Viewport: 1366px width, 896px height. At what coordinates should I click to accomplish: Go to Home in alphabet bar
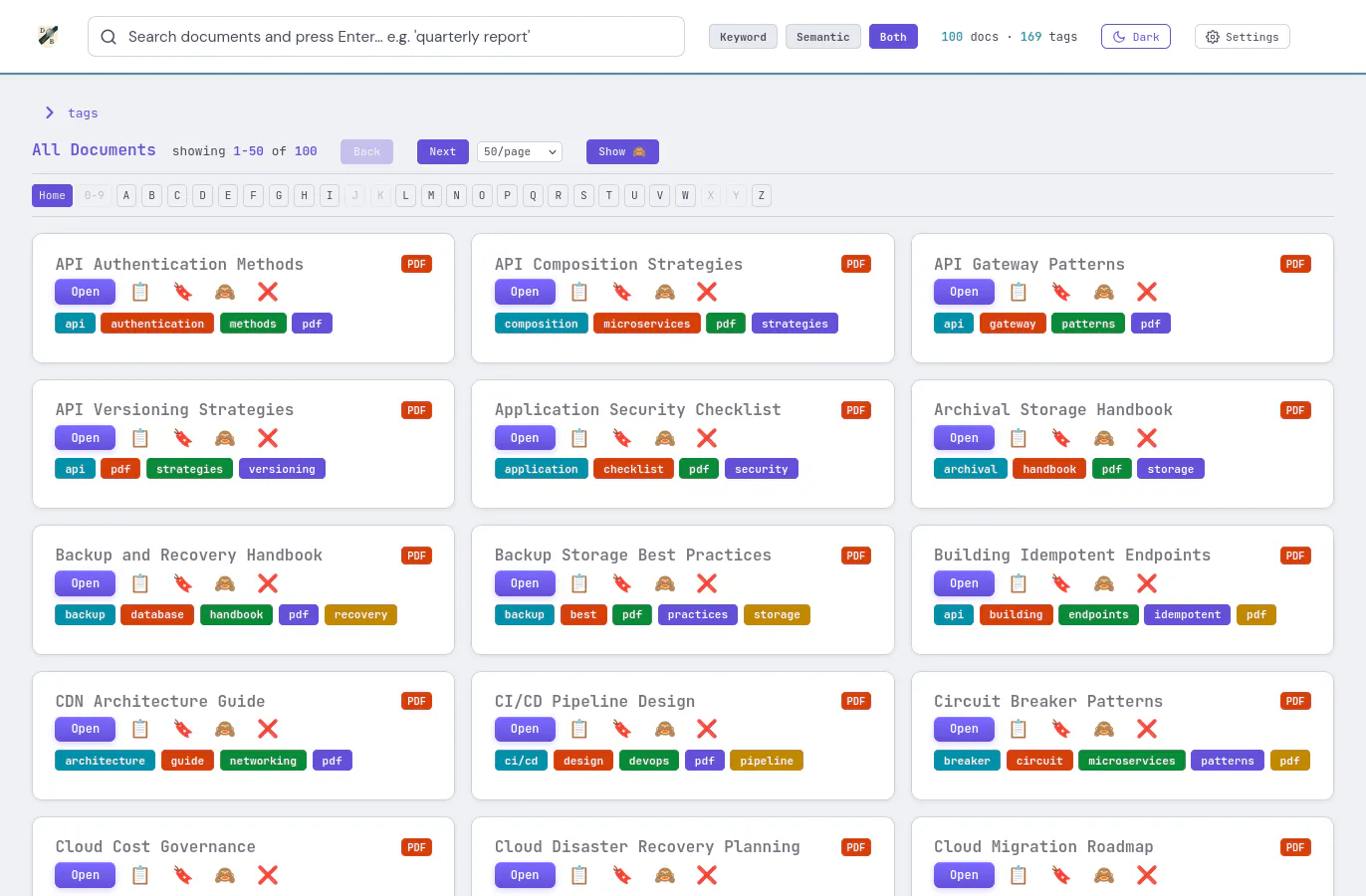[52, 195]
